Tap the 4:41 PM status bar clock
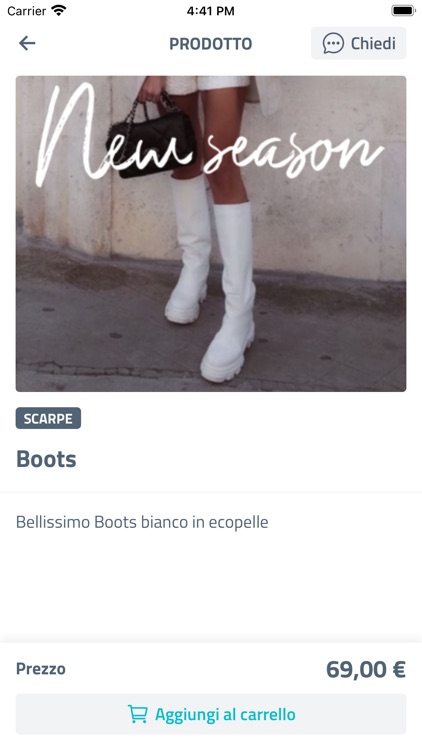 click(x=211, y=11)
